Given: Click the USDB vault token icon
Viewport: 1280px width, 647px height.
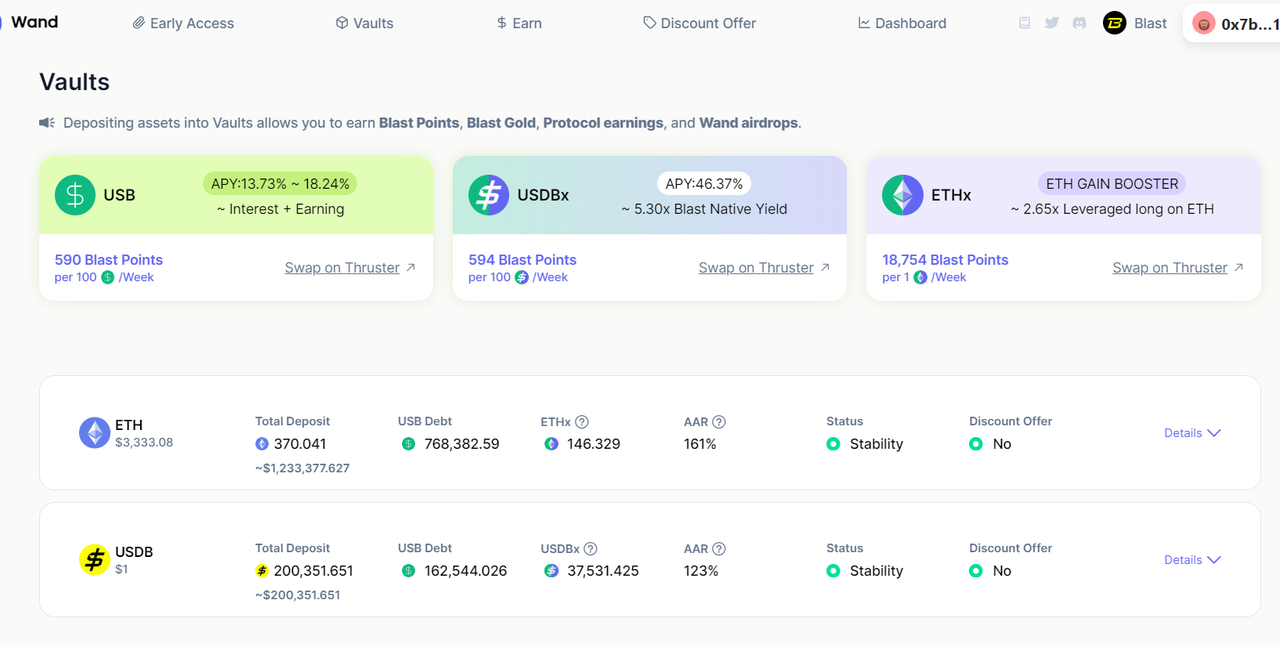Looking at the screenshot, I should (95, 560).
